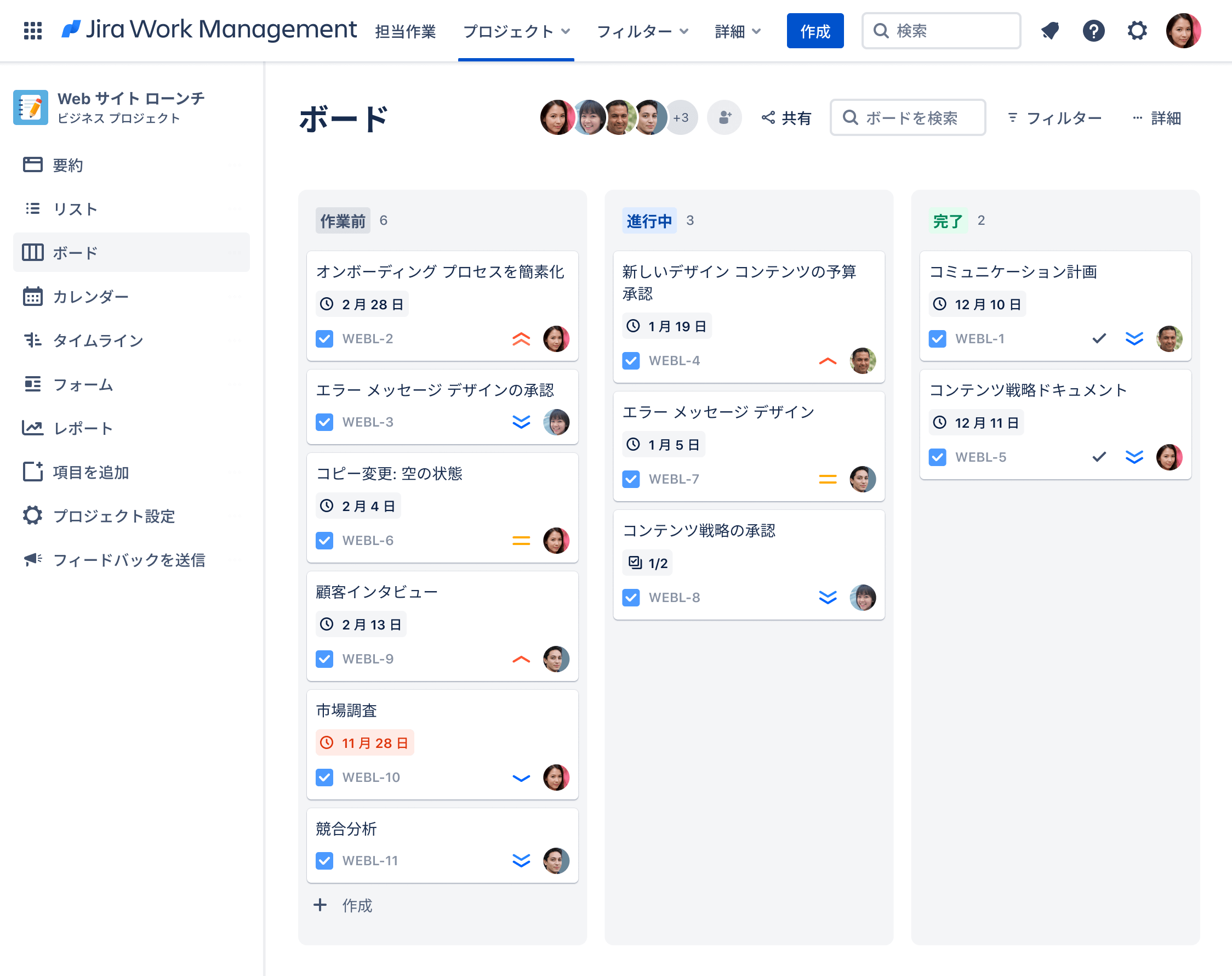Click the blue 作成 button
This screenshot has width=1232, height=976.
coord(814,31)
